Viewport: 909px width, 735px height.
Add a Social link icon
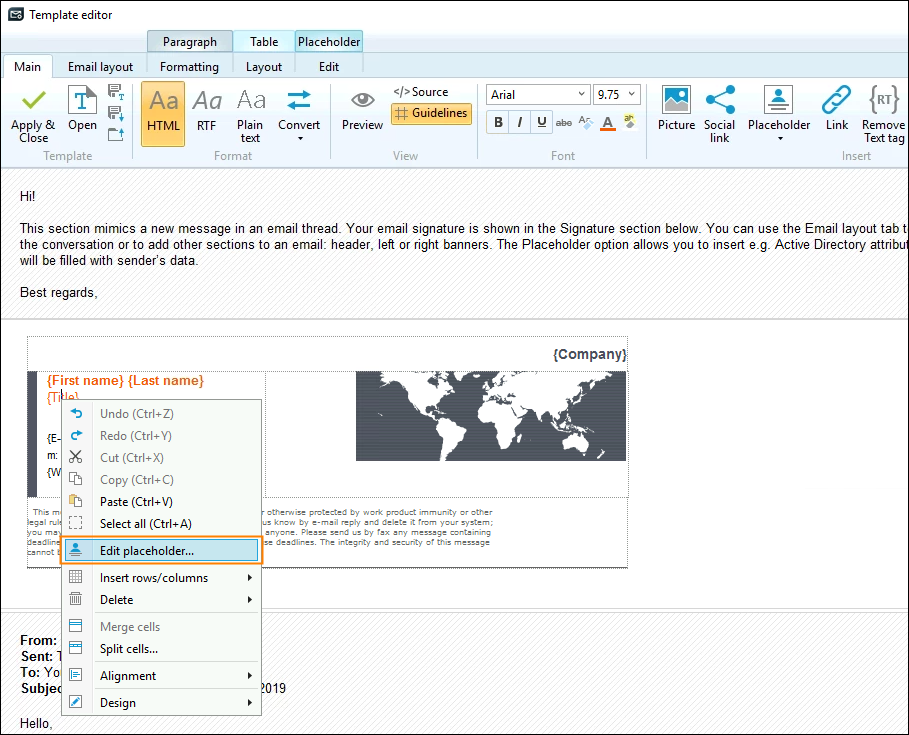click(x=720, y=100)
